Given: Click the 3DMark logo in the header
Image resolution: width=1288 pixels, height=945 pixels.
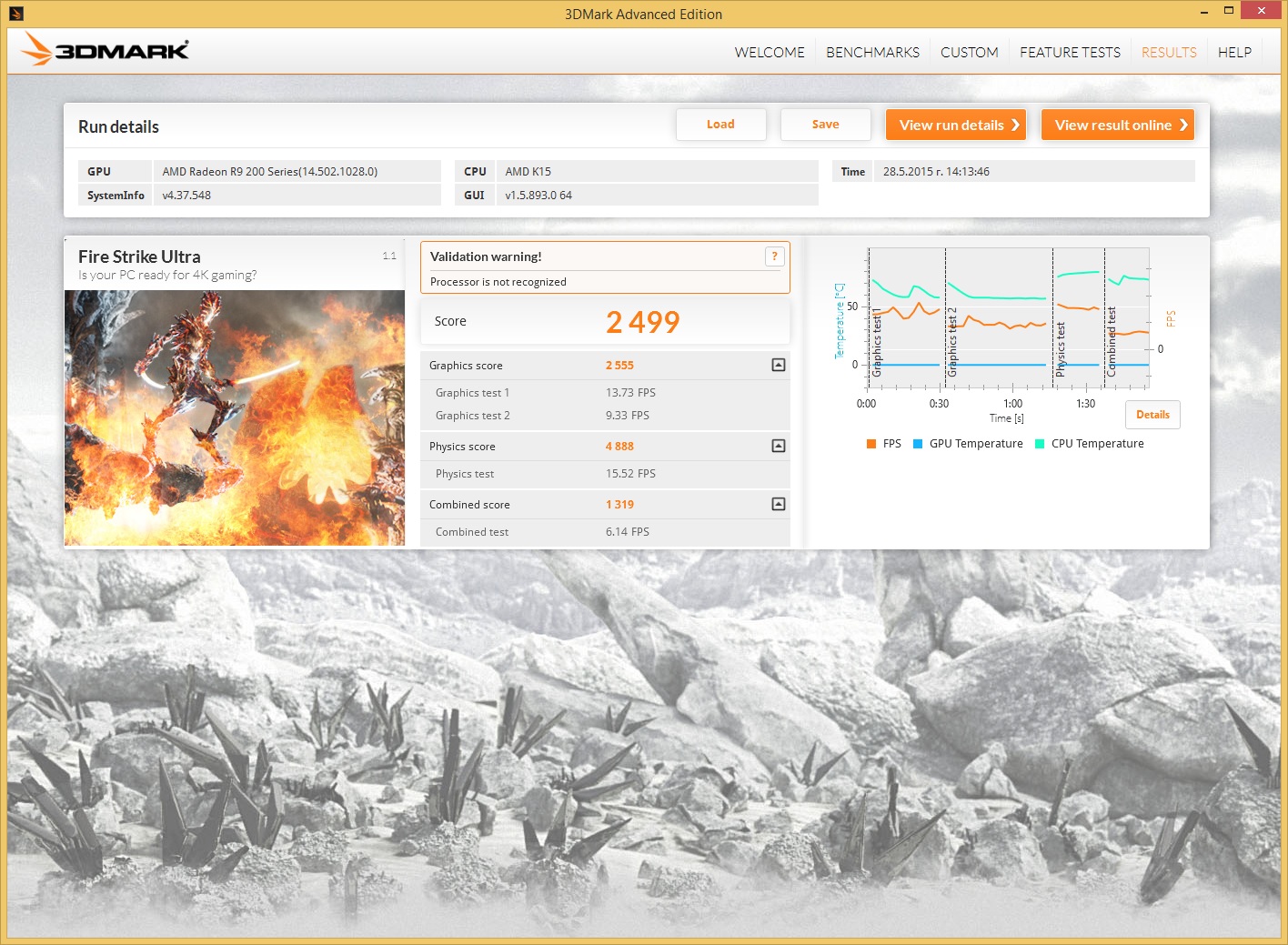Looking at the screenshot, I should pos(106,50).
